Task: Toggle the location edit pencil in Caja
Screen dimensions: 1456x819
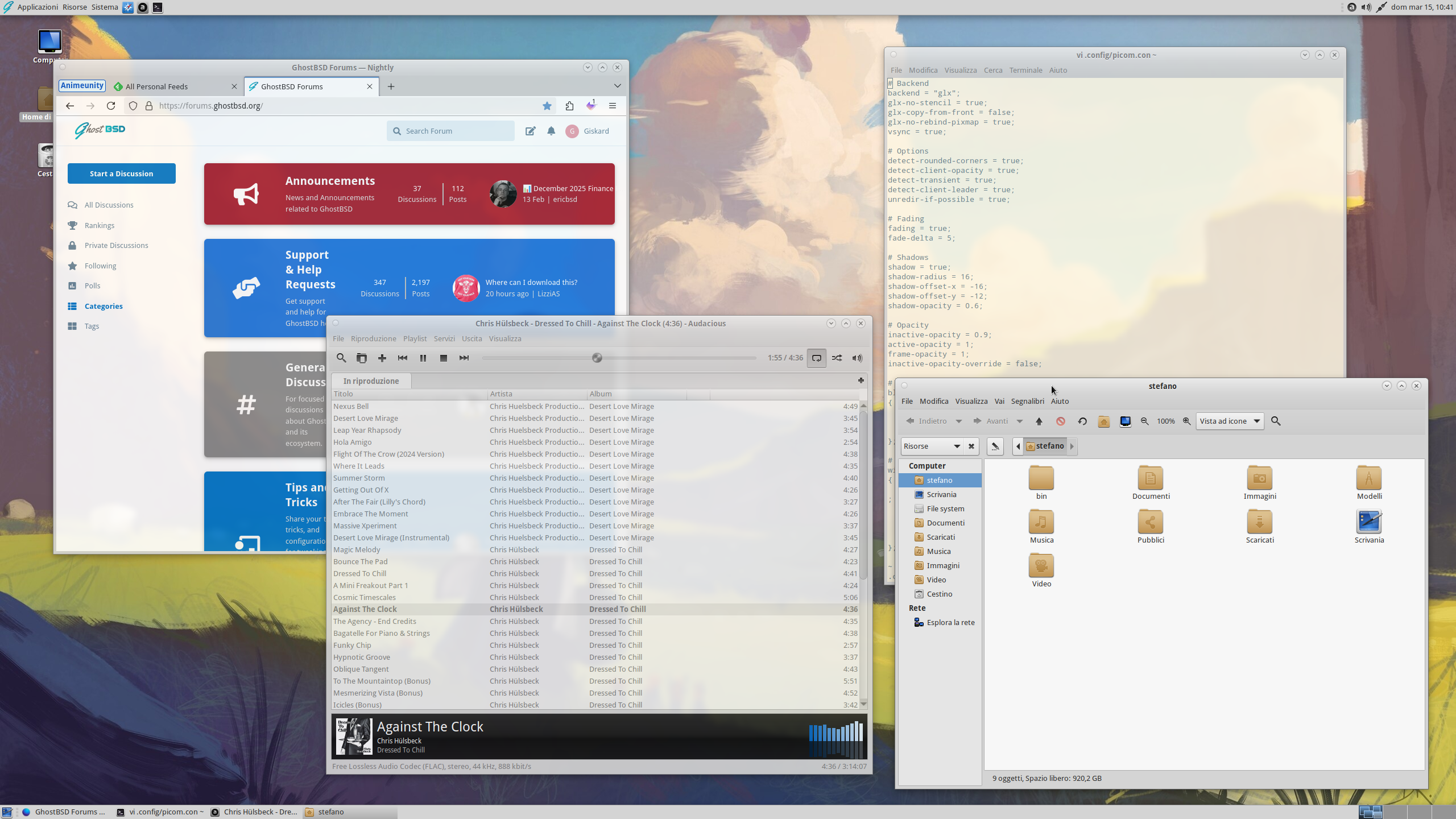Action: pos(995,446)
